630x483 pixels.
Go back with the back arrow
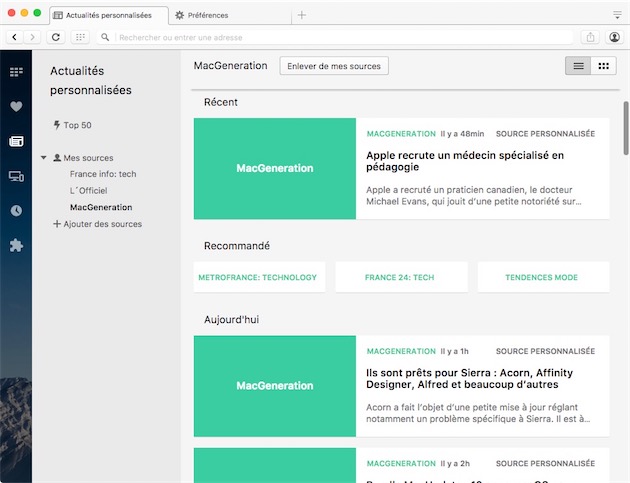[14, 37]
